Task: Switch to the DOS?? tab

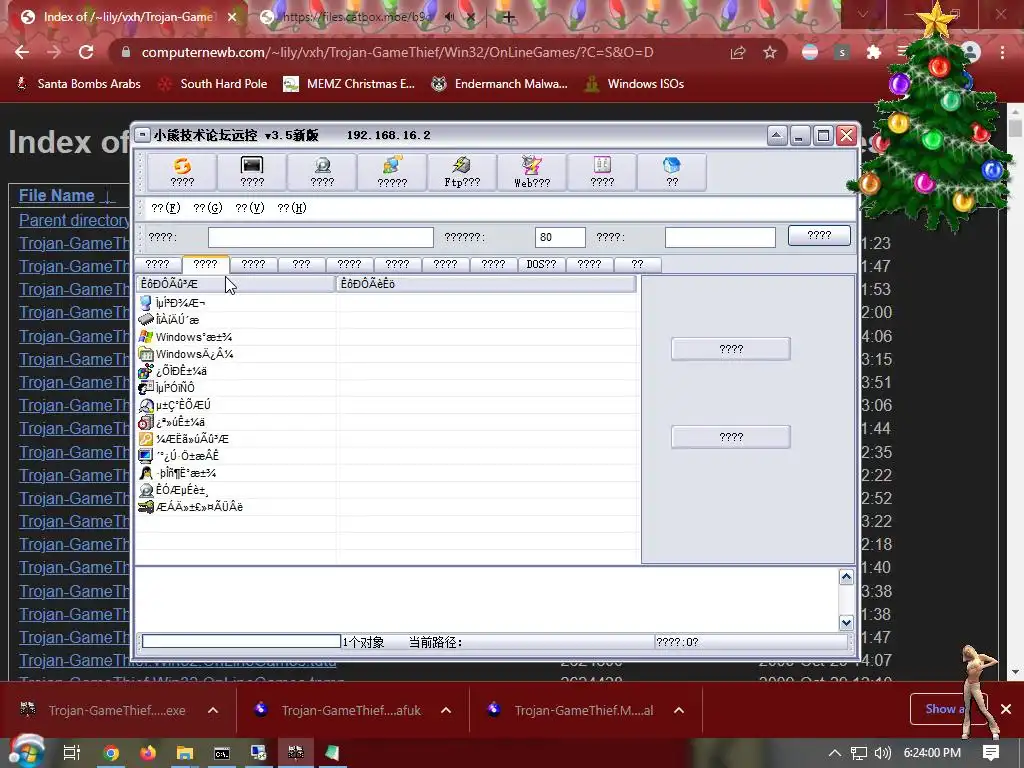Action: pos(541,264)
